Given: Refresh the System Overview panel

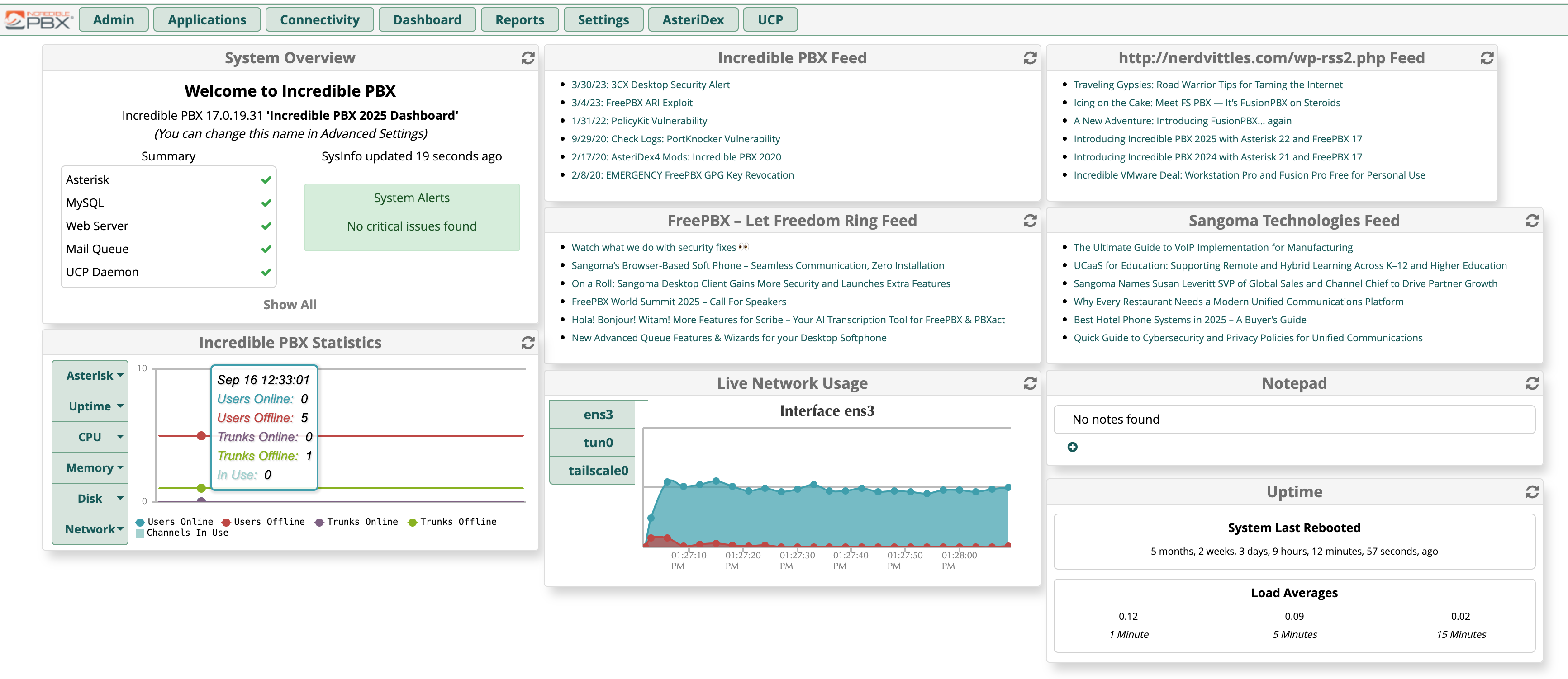Looking at the screenshot, I should 527,58.
